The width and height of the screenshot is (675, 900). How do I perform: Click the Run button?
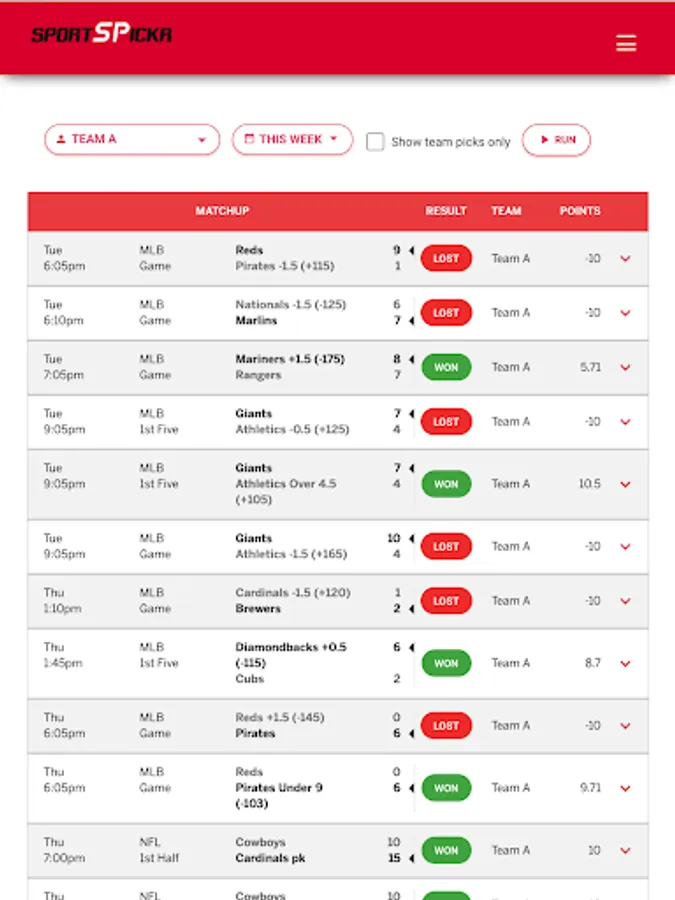coord(556,140)
